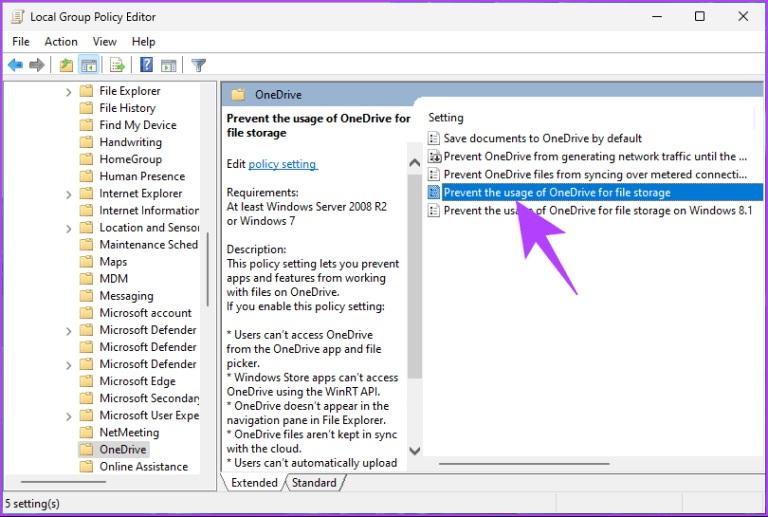Click the tree pane horizontal scrollbar
768x517 pixels.
(63, 482)
